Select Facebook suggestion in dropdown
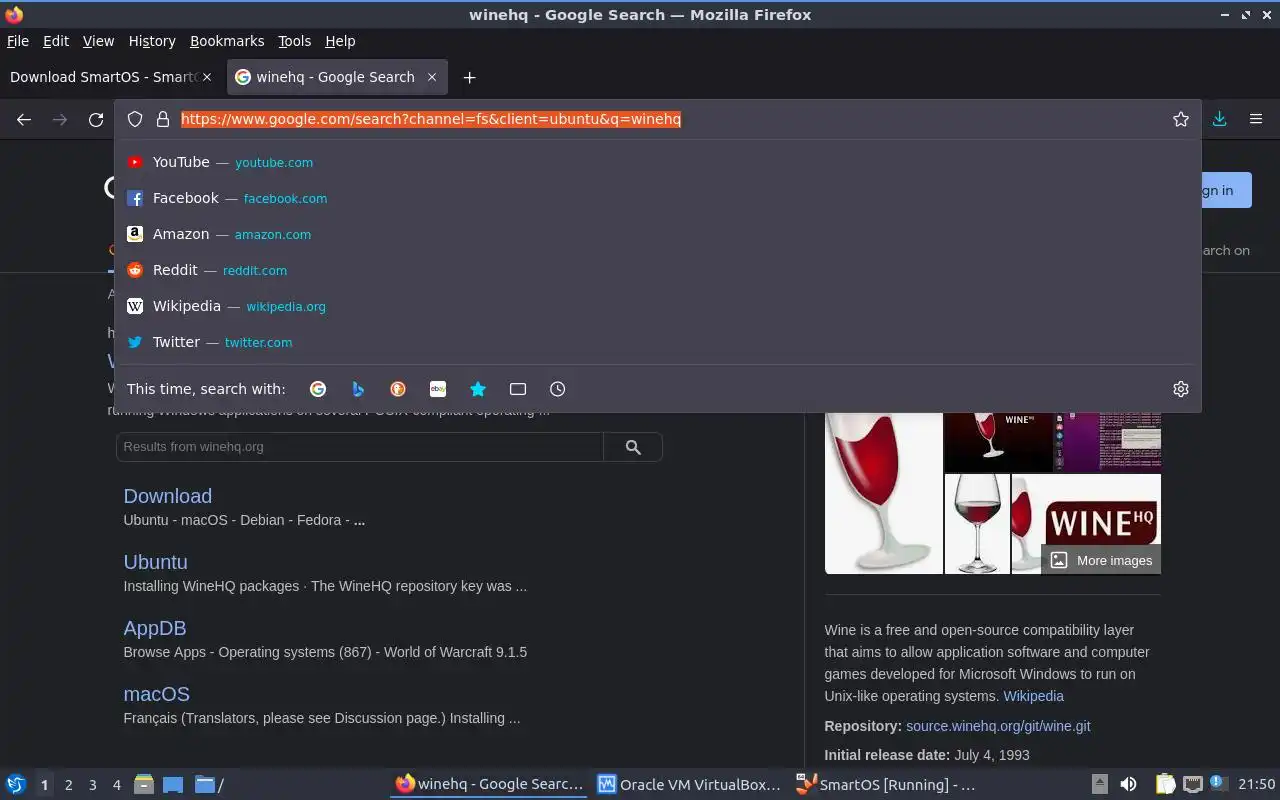The image size is (1280, 800). coord(658,198)
